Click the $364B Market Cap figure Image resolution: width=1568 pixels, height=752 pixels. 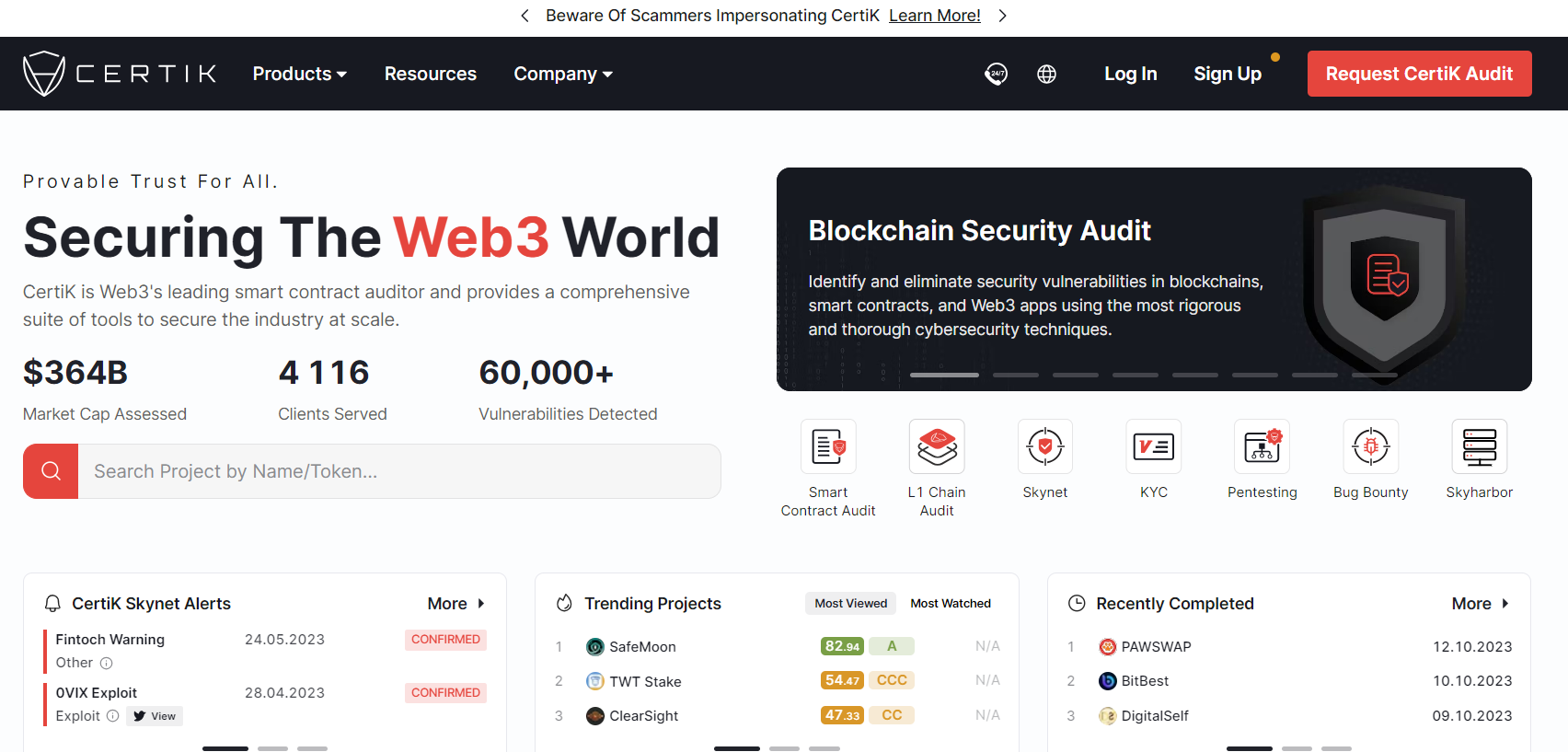(75, 373)
